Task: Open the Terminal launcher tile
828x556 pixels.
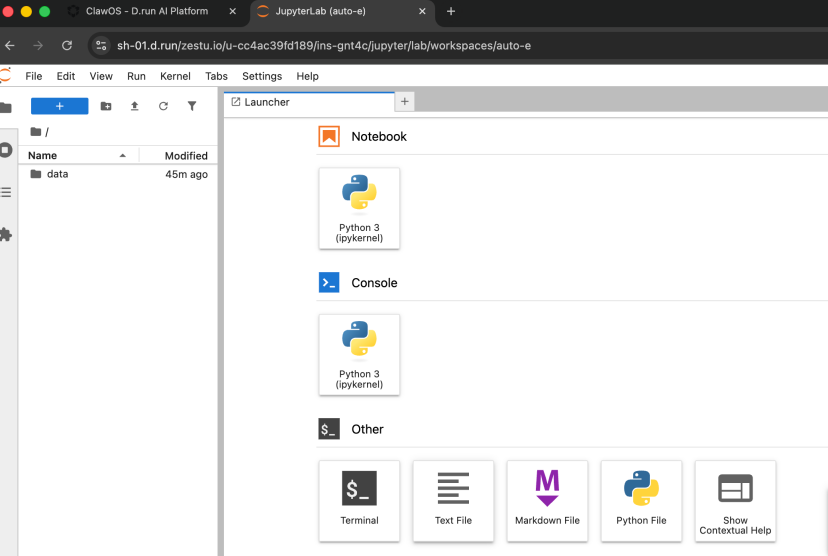Action: click(359, 500)
